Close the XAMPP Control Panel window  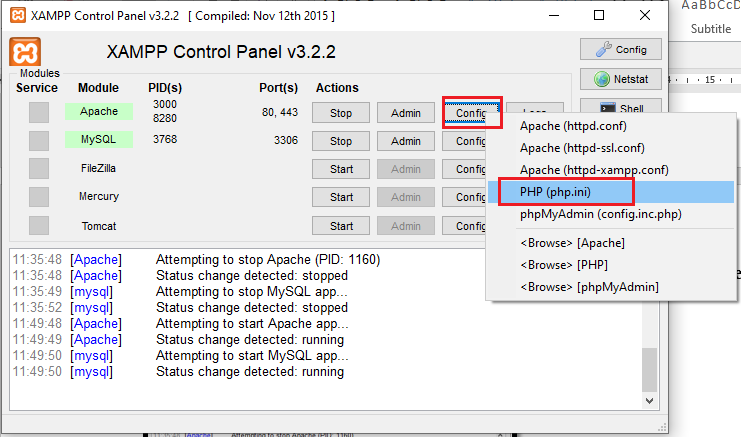pyautogui.click(x=645, y=15)
